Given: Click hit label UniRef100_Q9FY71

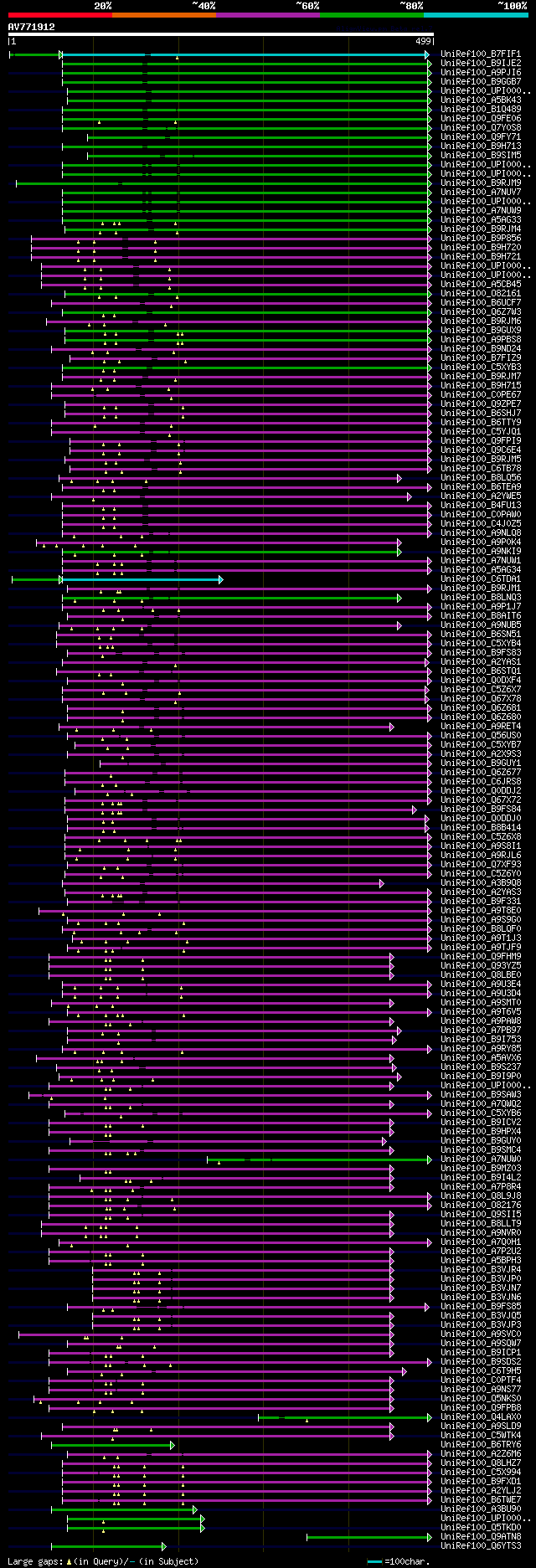Looking at the screenshot, I should click(481, 137).
